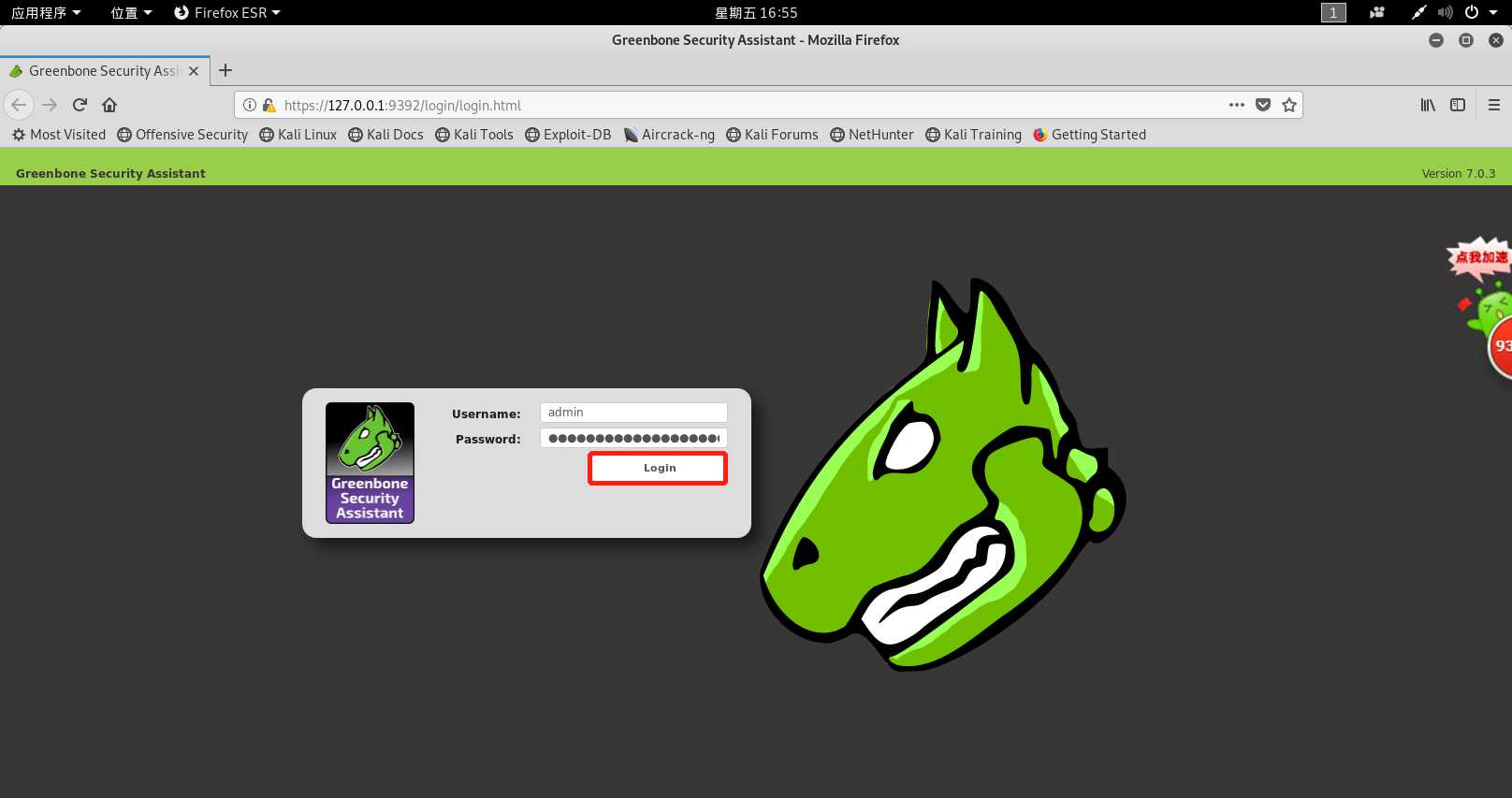Click the clock showing 星期五 16:55
Viewport: 1512px width, 798px height.
coord(756,12)
